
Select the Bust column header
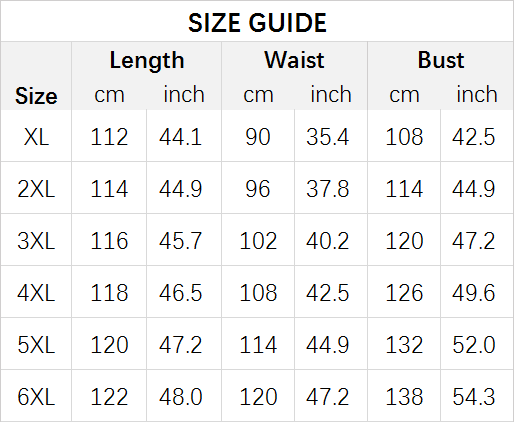point(441,60)
